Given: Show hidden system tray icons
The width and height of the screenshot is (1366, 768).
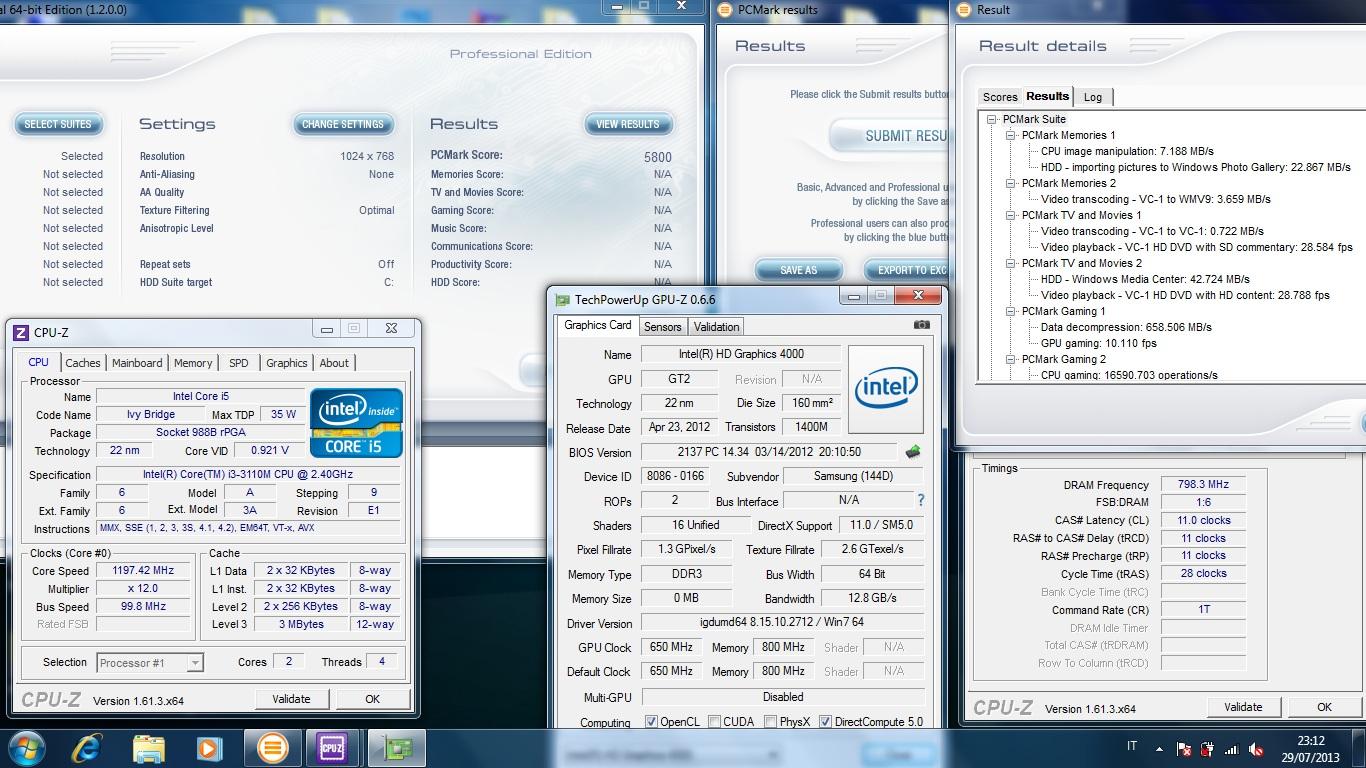Looking at the screenshot, I should coord(1160,748).
